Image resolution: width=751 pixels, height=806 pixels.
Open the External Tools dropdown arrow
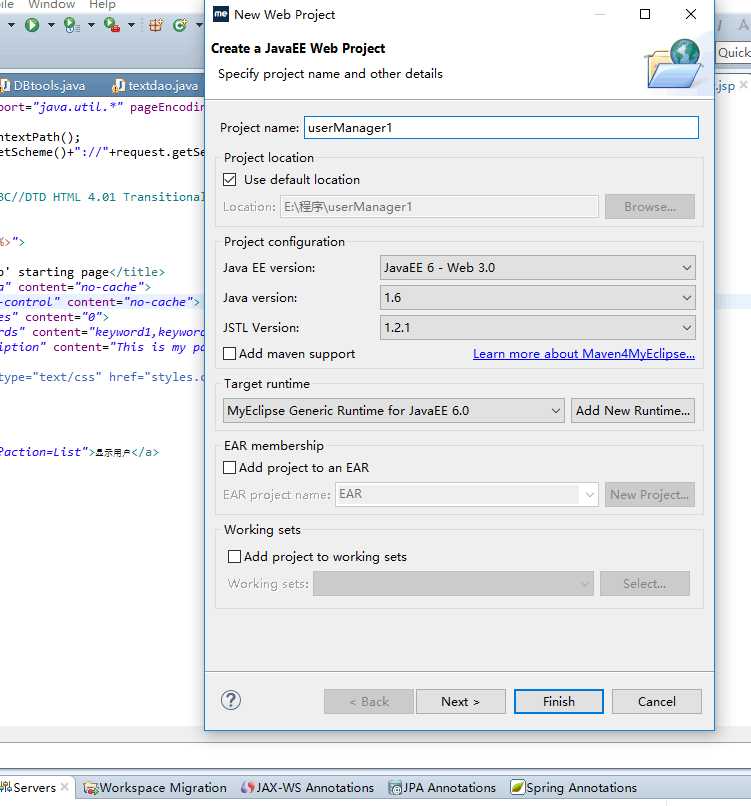(131, 25)
